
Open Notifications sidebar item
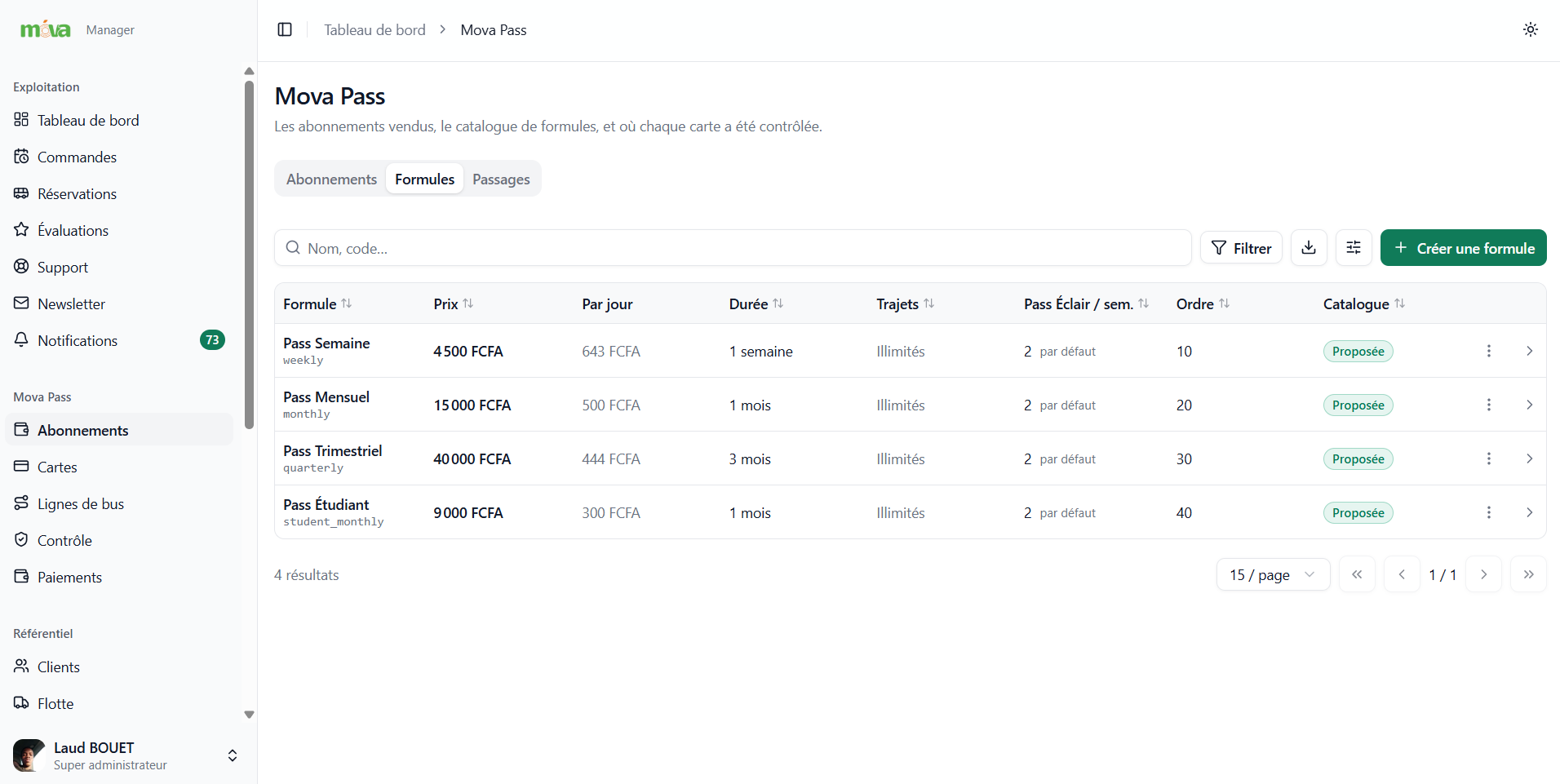[119, 340]
